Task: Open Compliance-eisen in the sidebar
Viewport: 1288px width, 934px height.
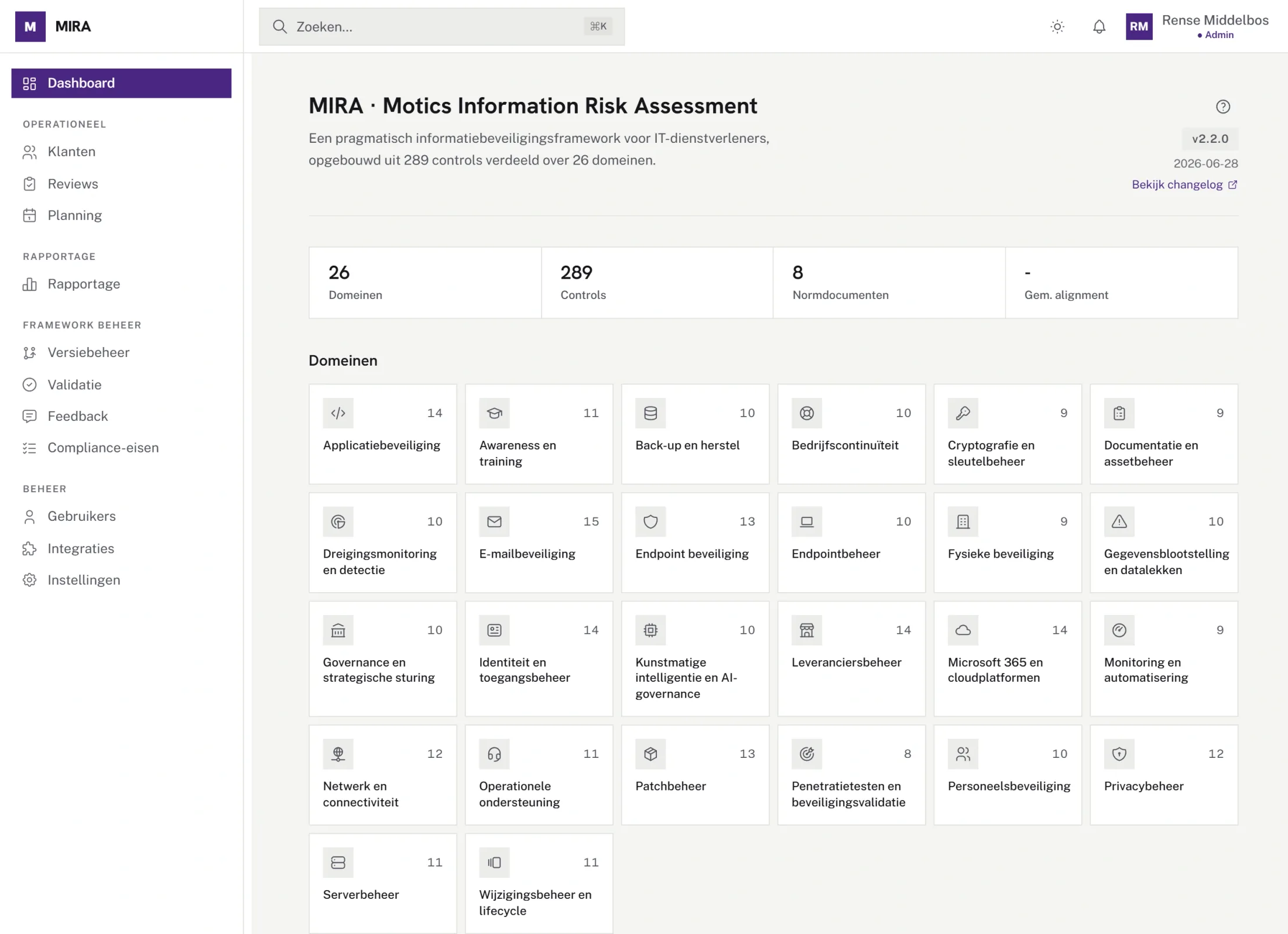Action: 121,448
